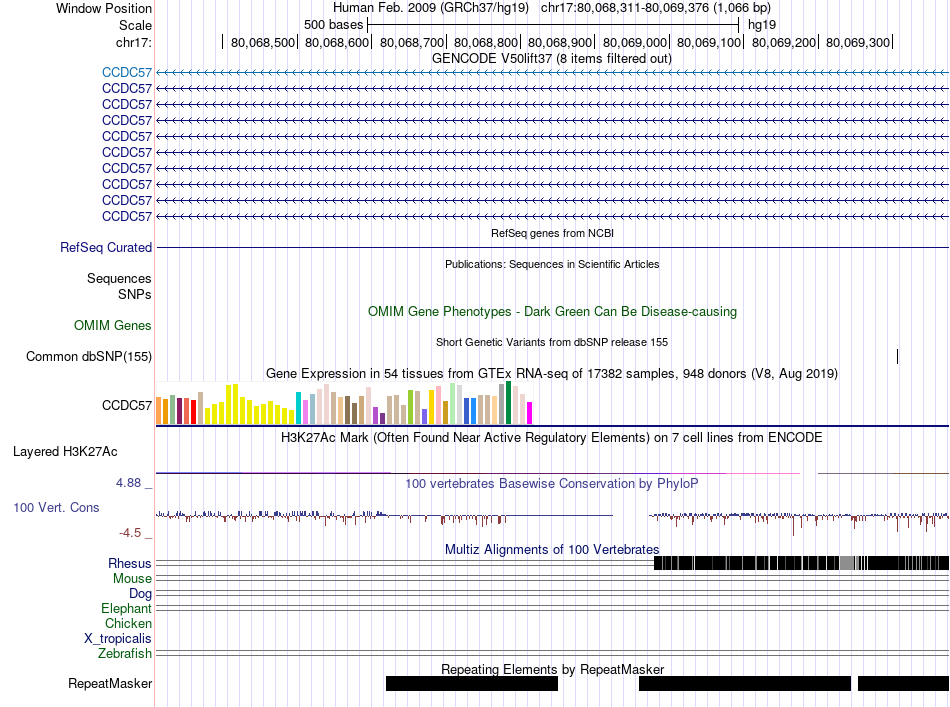
Task: Click the RepeatMasker track label
Action: click(110, 683)
